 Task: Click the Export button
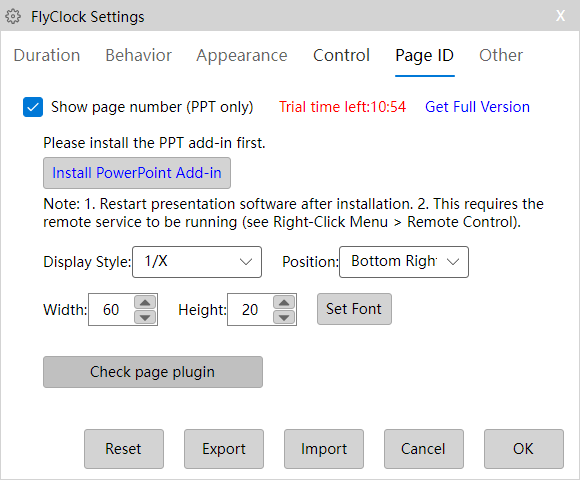[x=224, y=449]
